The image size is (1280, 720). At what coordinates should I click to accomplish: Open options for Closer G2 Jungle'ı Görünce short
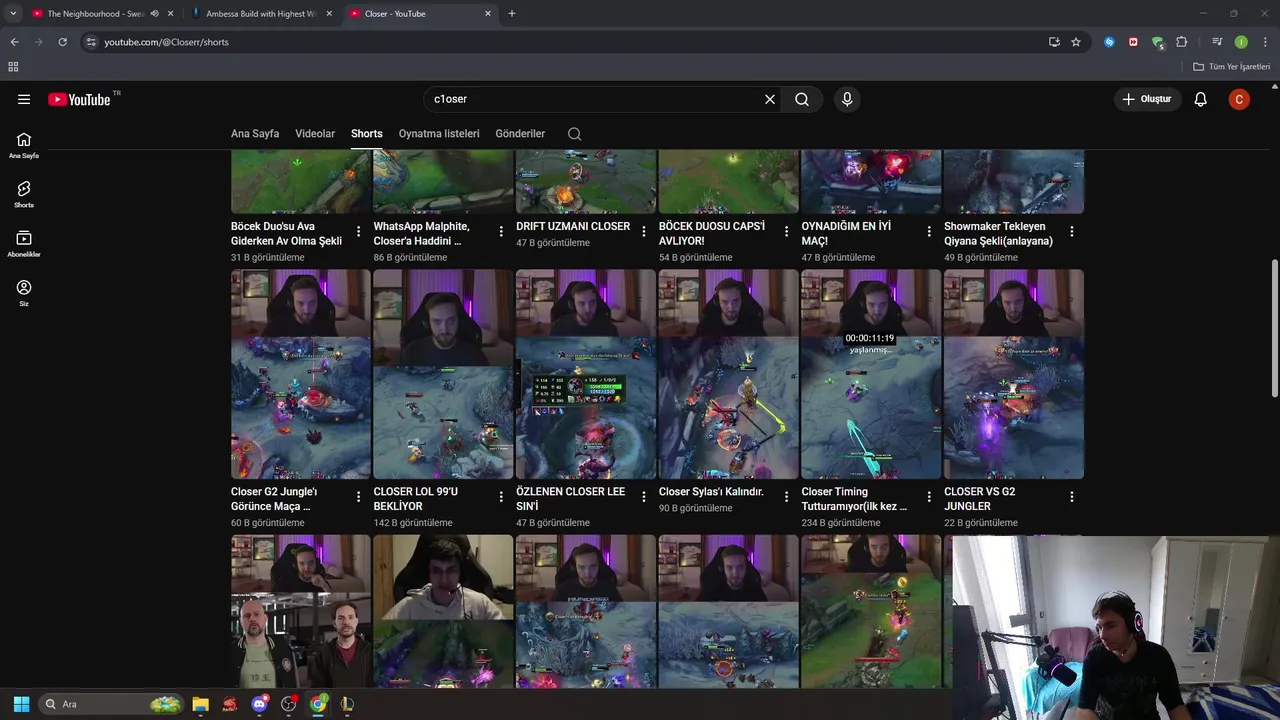click(x=358, y=497)
